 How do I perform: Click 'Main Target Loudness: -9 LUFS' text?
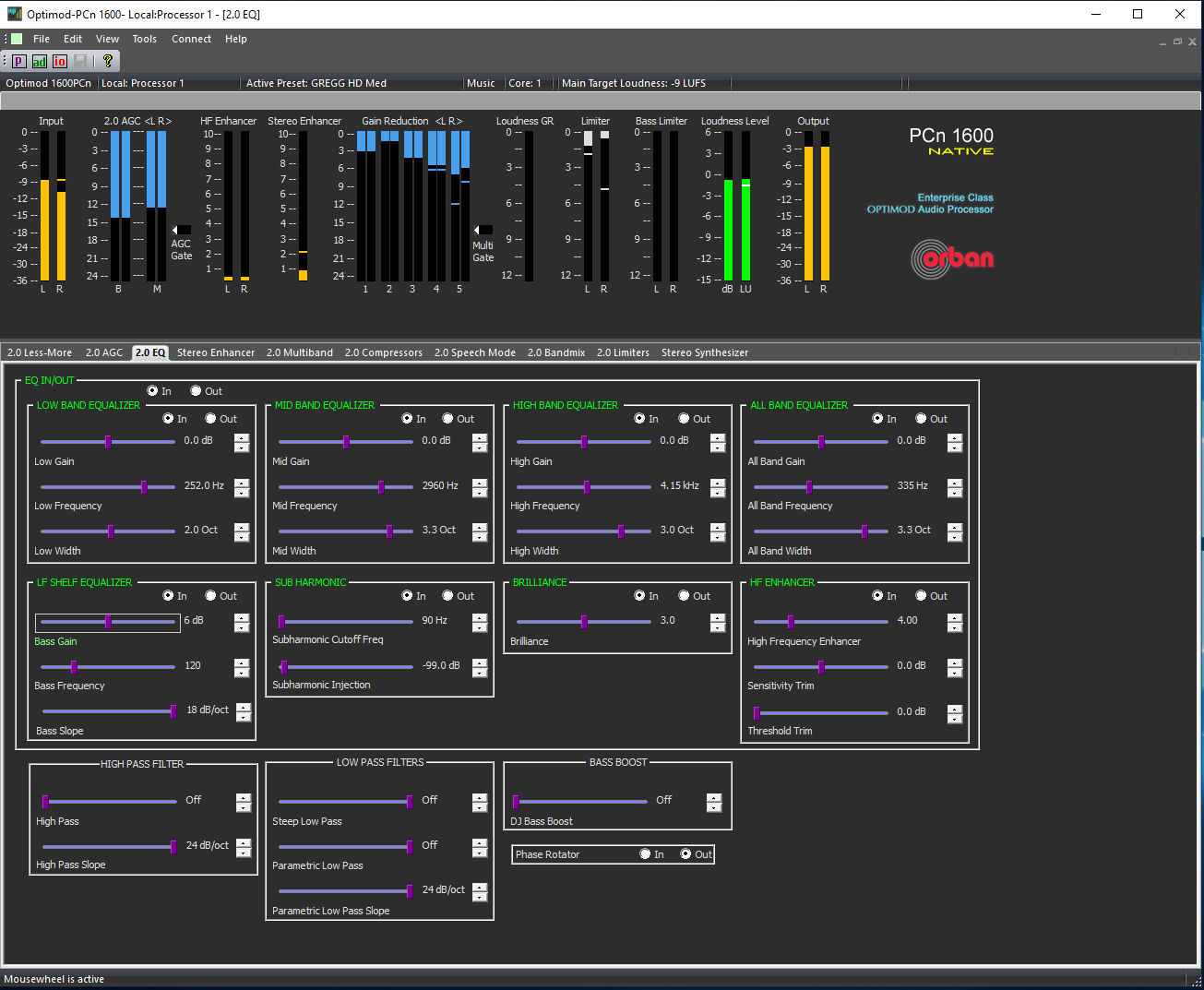(634, 83)
